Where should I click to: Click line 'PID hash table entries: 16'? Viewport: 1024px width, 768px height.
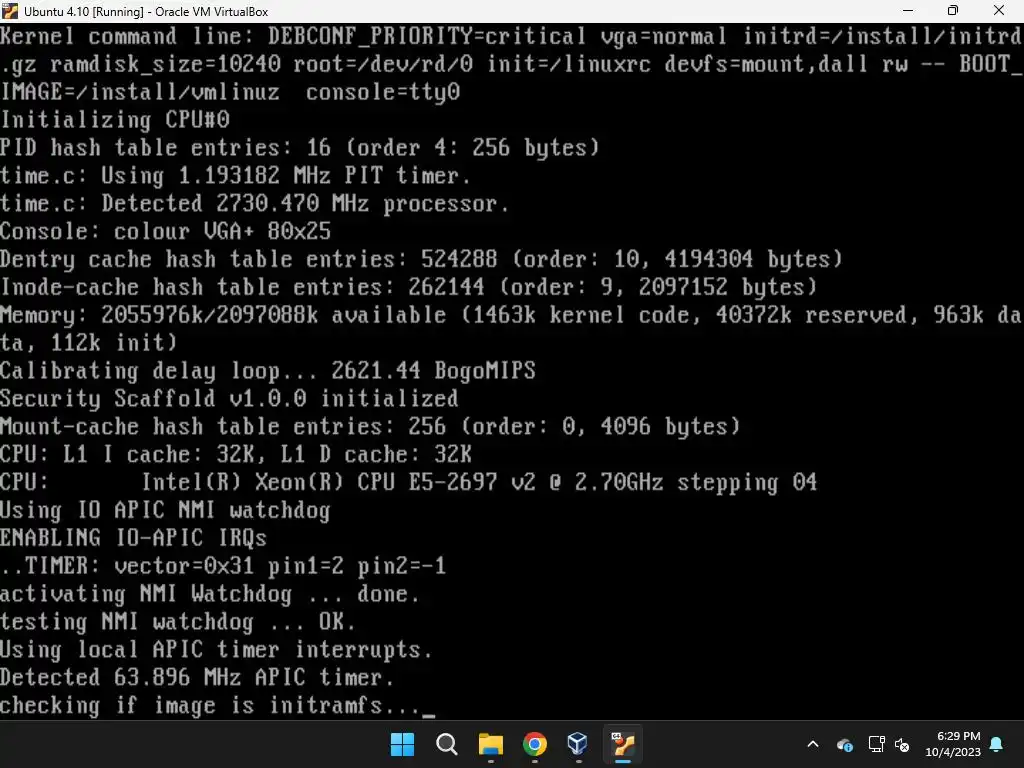(x=165, y=148)
